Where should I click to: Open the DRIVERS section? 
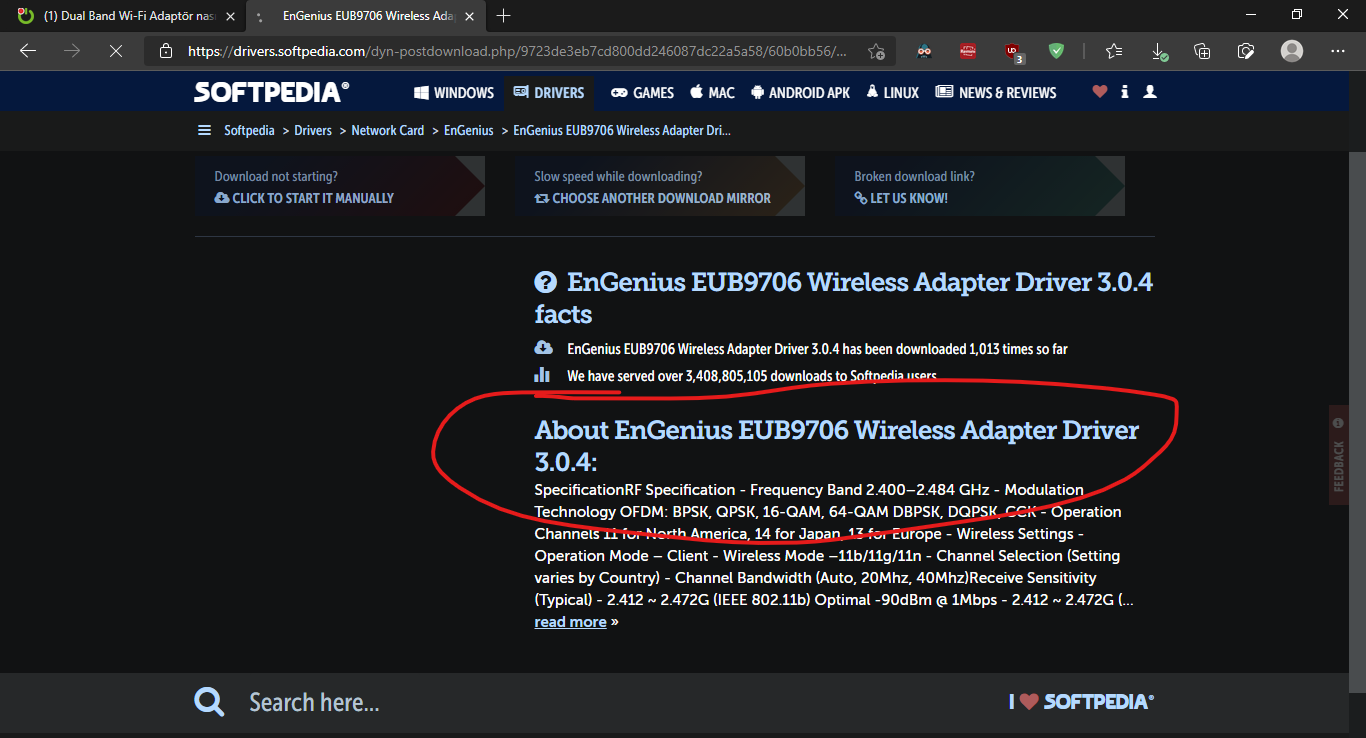548,92
